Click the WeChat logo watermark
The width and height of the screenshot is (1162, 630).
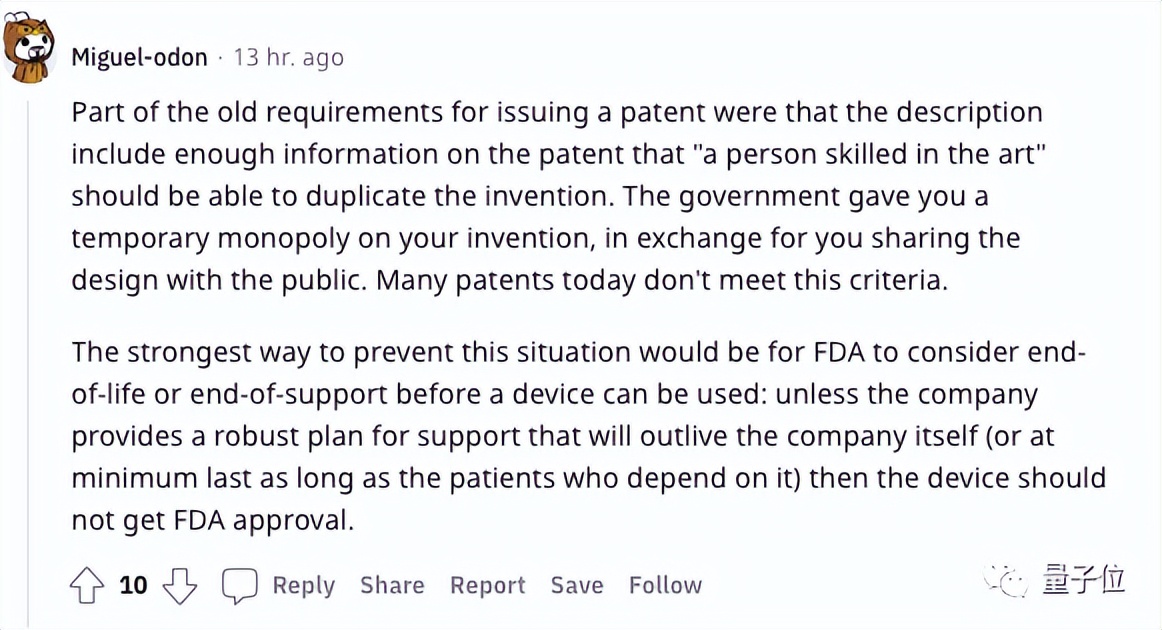coord(1007,580)
